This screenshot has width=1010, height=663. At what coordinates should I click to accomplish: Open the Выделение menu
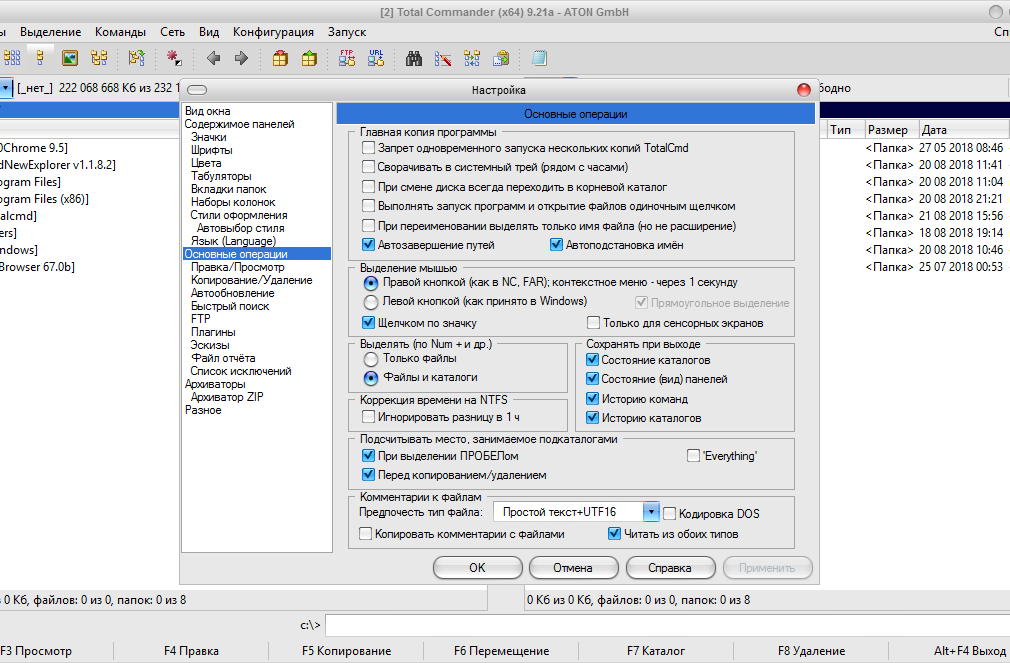50,32
